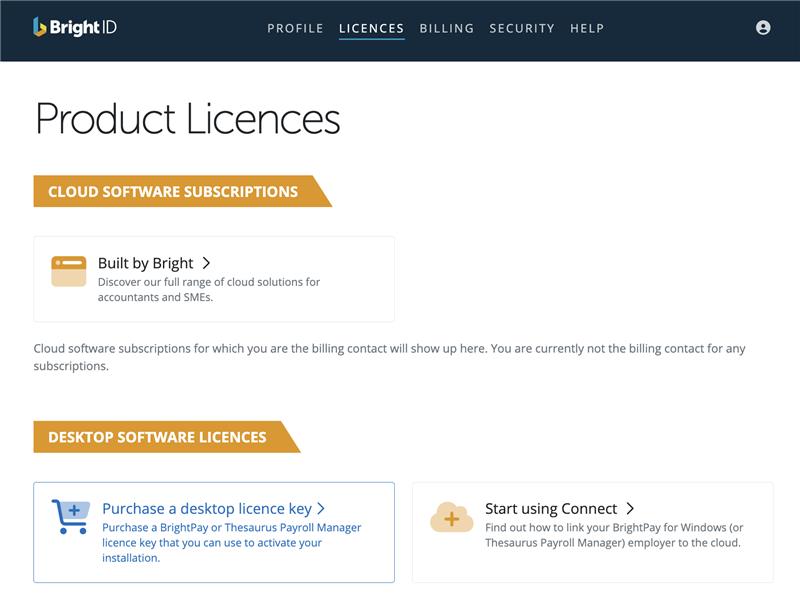800x596 pixels.
Task: Click the Built by Bright browser window icon
Action: tap(69, 271)
